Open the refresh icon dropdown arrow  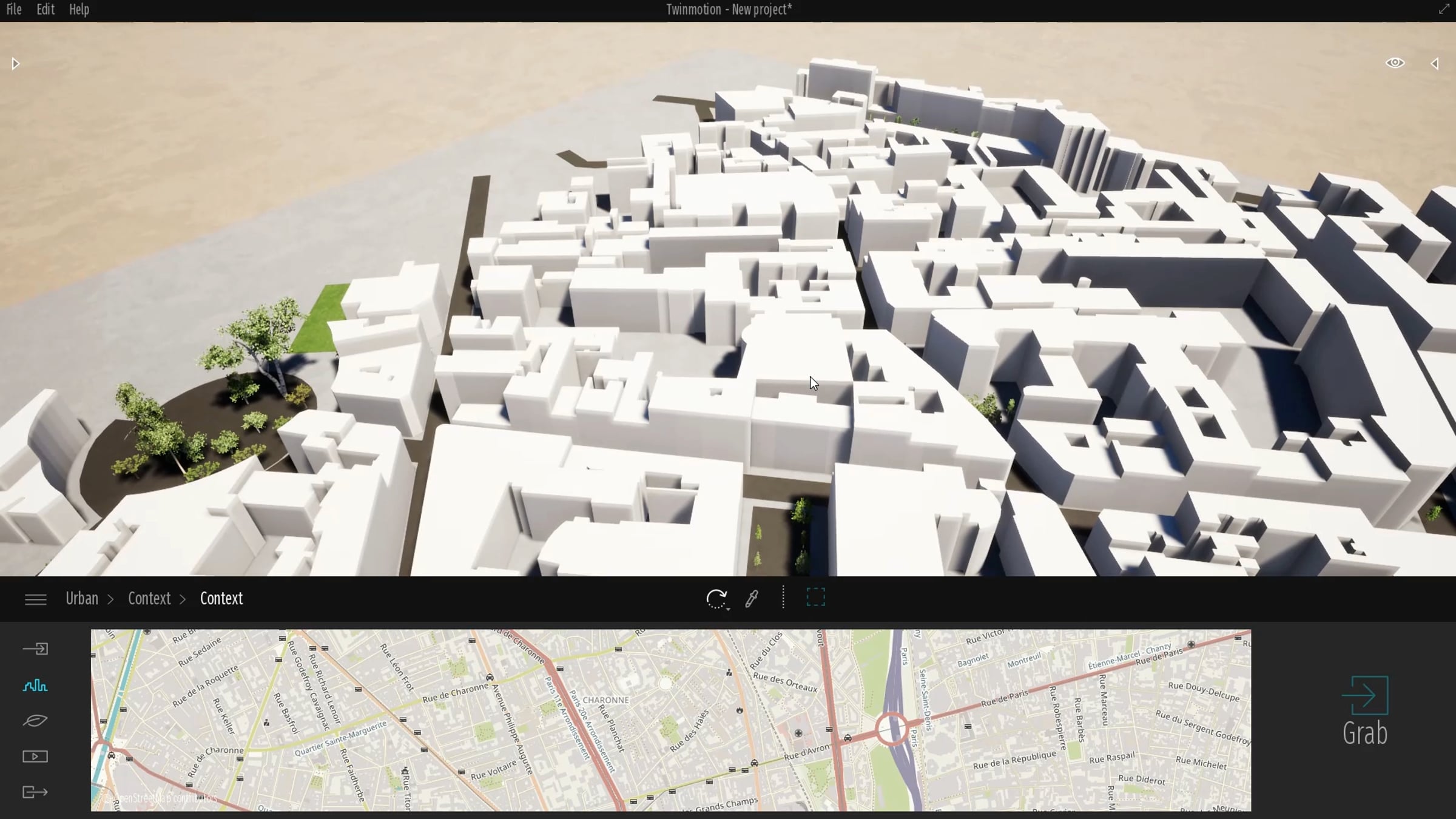(x=727, y=608)
